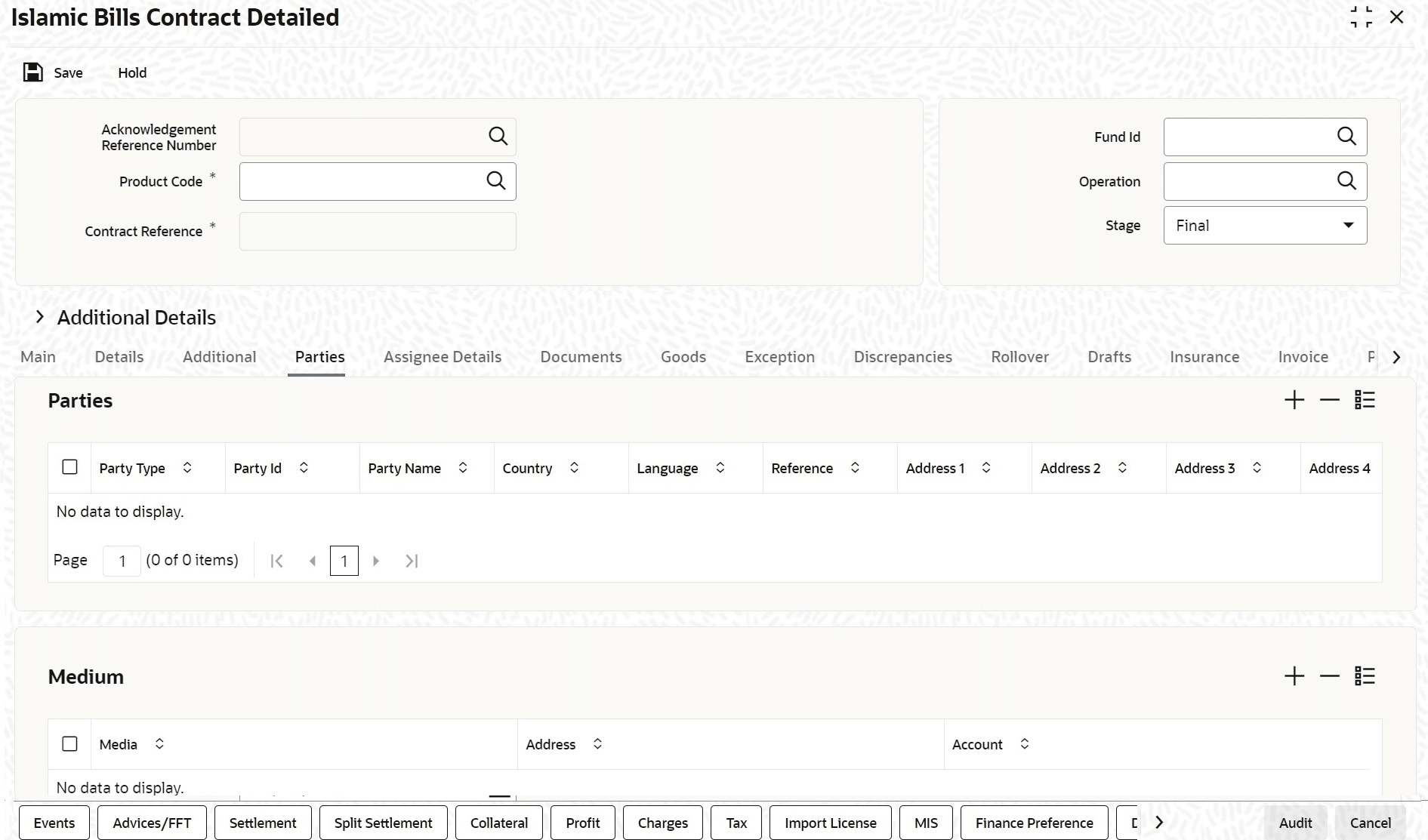Go to the Exception tab

coord(780,357)
